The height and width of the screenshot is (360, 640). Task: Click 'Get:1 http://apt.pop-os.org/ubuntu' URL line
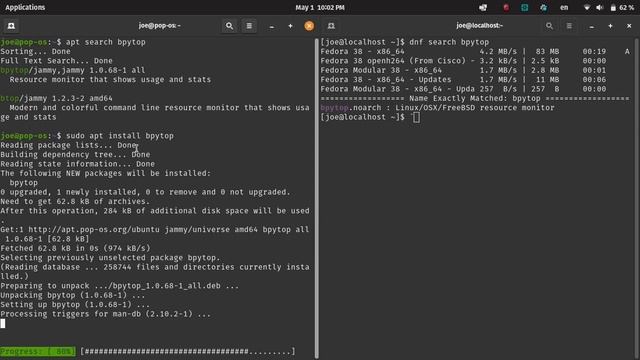pos(155,229)
